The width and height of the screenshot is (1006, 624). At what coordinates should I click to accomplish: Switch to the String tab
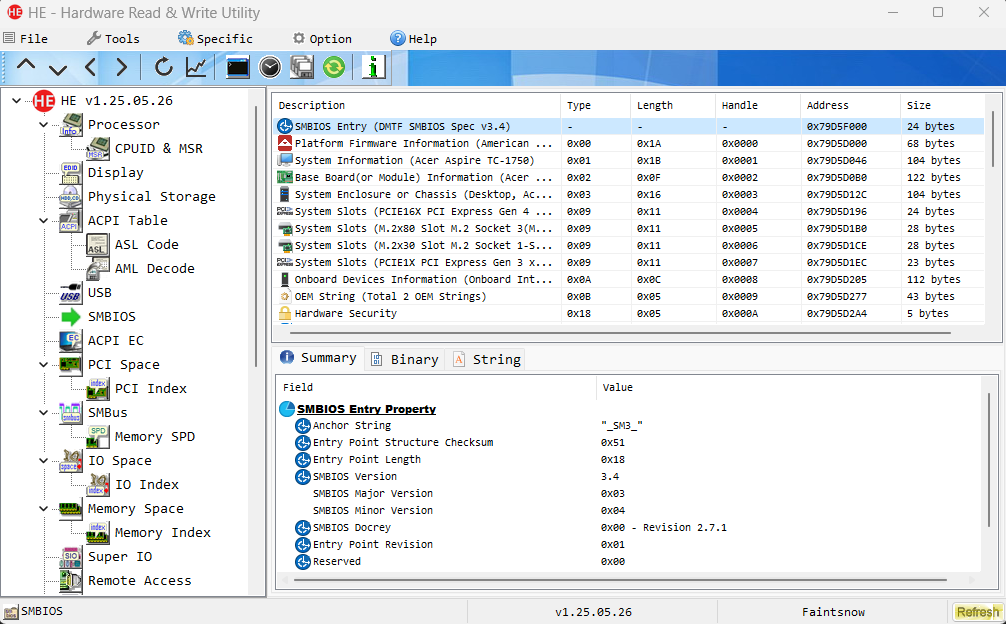[x=487, y=359]
